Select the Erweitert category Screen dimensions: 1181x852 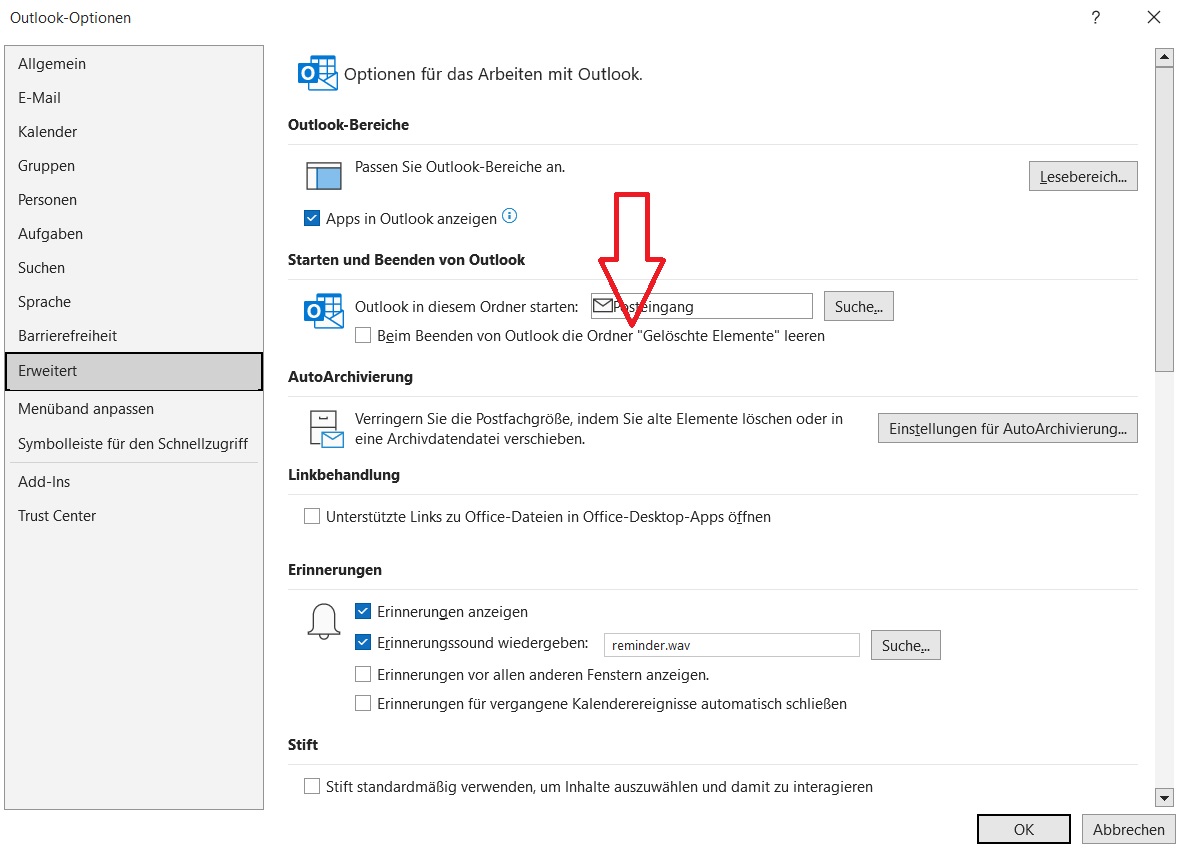pos(134,371)
